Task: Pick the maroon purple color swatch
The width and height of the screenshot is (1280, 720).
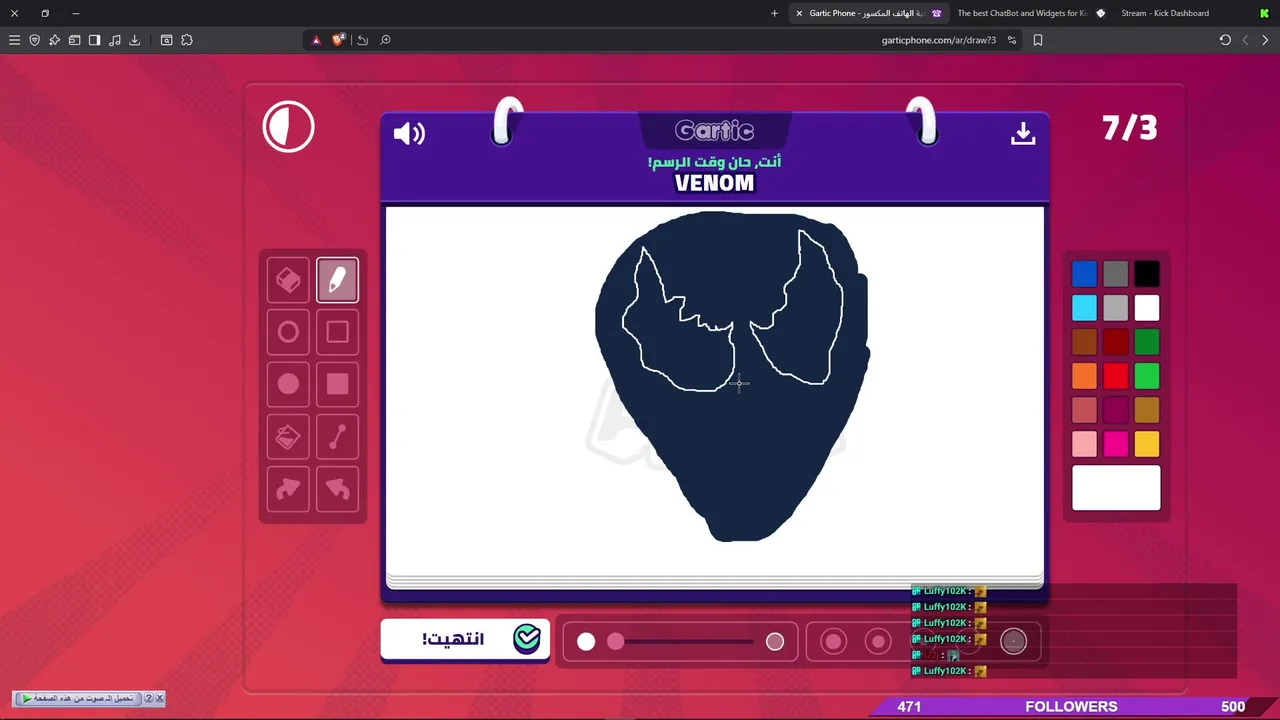Action: coord(1115,410)
